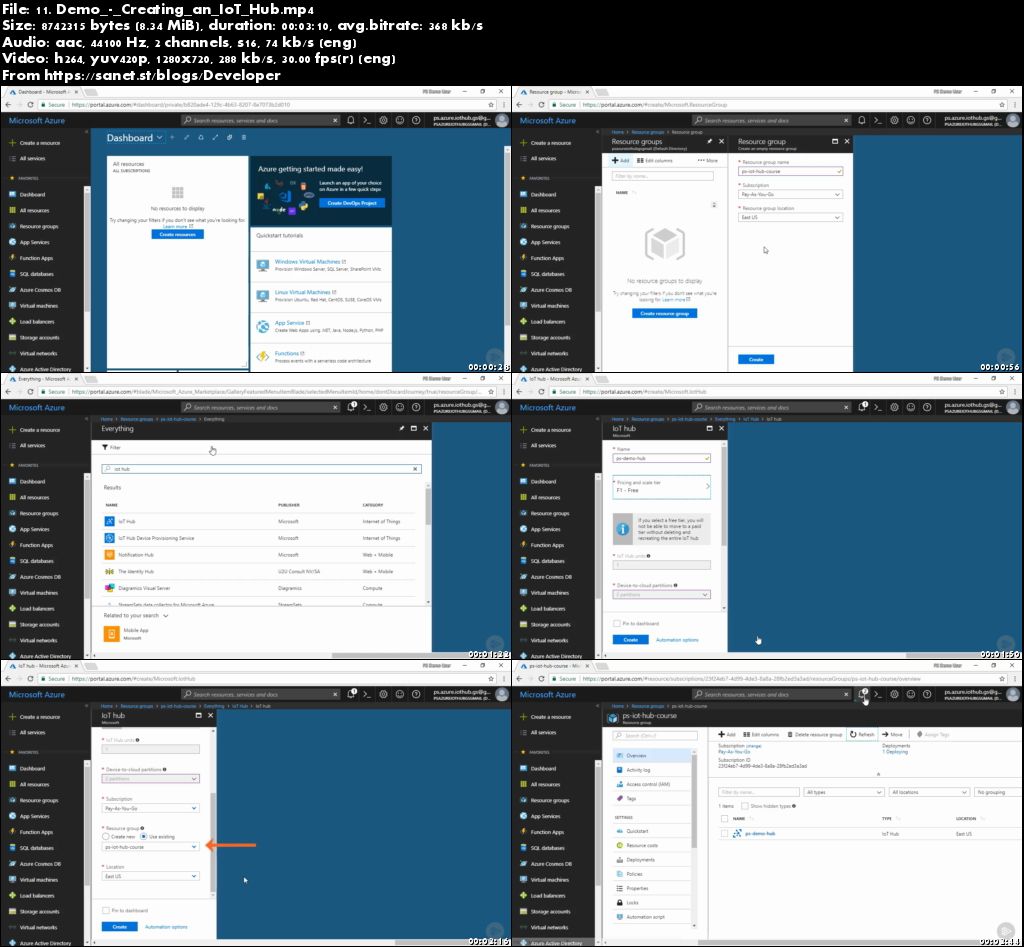The width and height of the screenshot is (1024, 947).
Task: Open Subscription dropdown on the Resource group creation blade
Action: click(790, 195)
